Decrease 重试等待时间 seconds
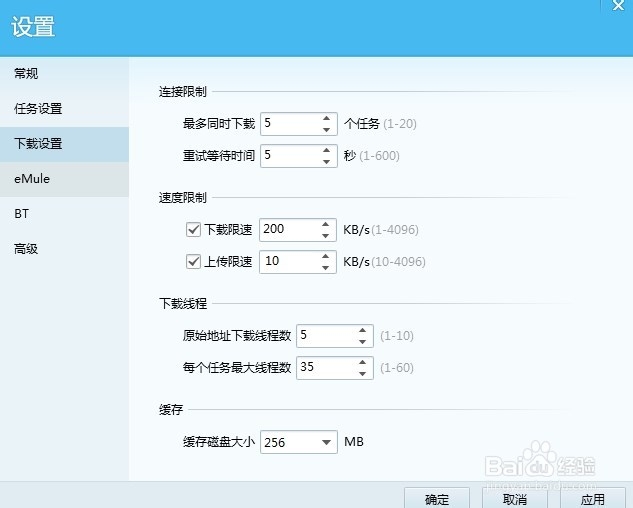Viewport: 633px width, 508px height. coord(327,162)
